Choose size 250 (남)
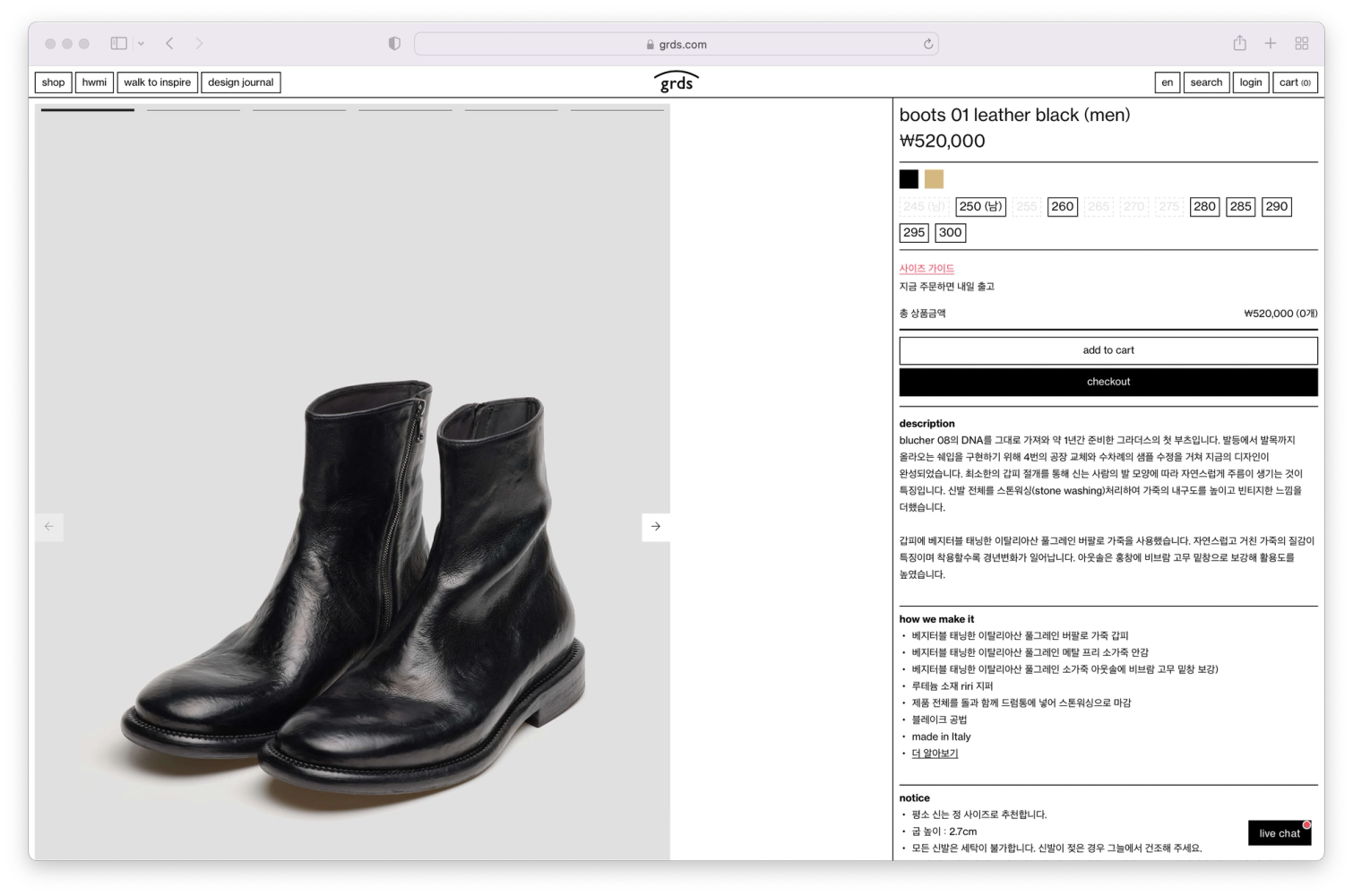The image size is (1353, 896). [x=981, y=207]
